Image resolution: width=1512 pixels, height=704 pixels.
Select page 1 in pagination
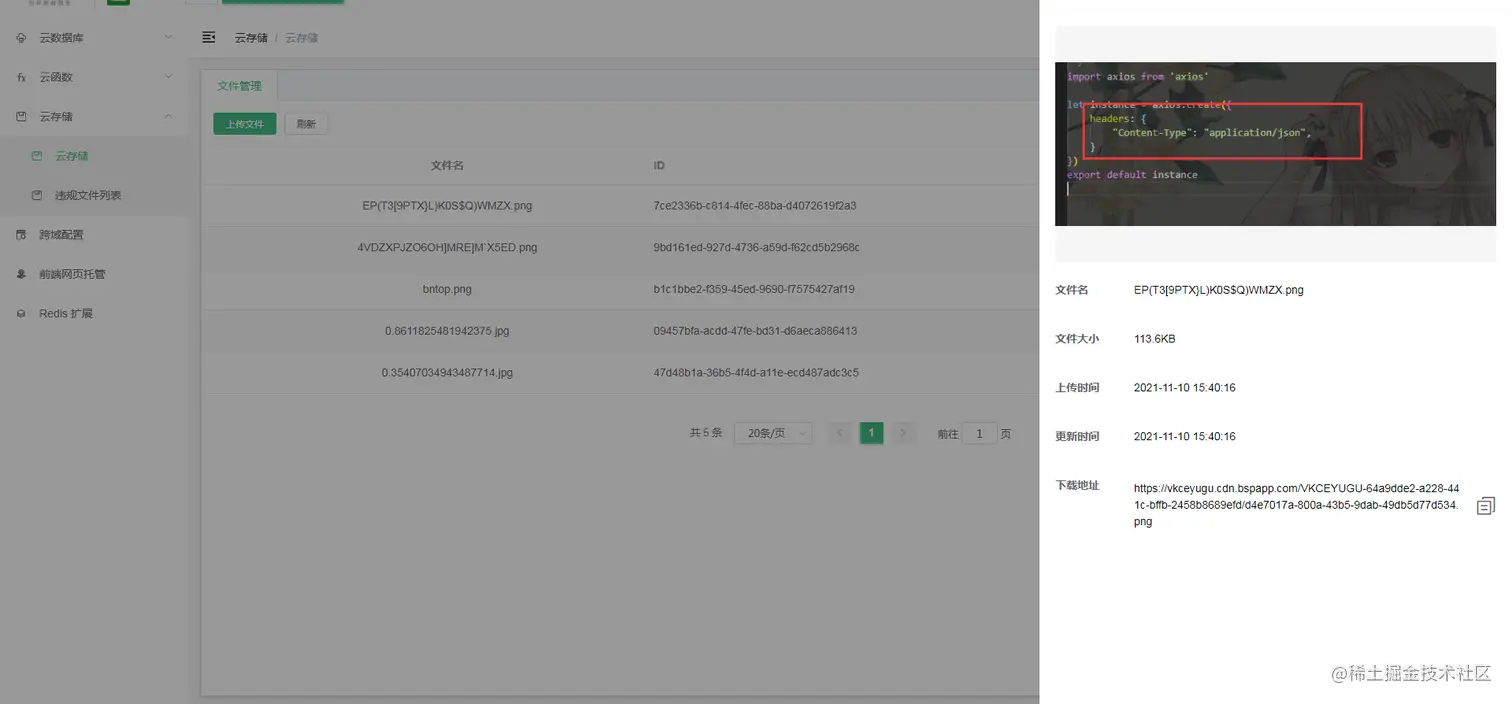[x=872, y=433]
